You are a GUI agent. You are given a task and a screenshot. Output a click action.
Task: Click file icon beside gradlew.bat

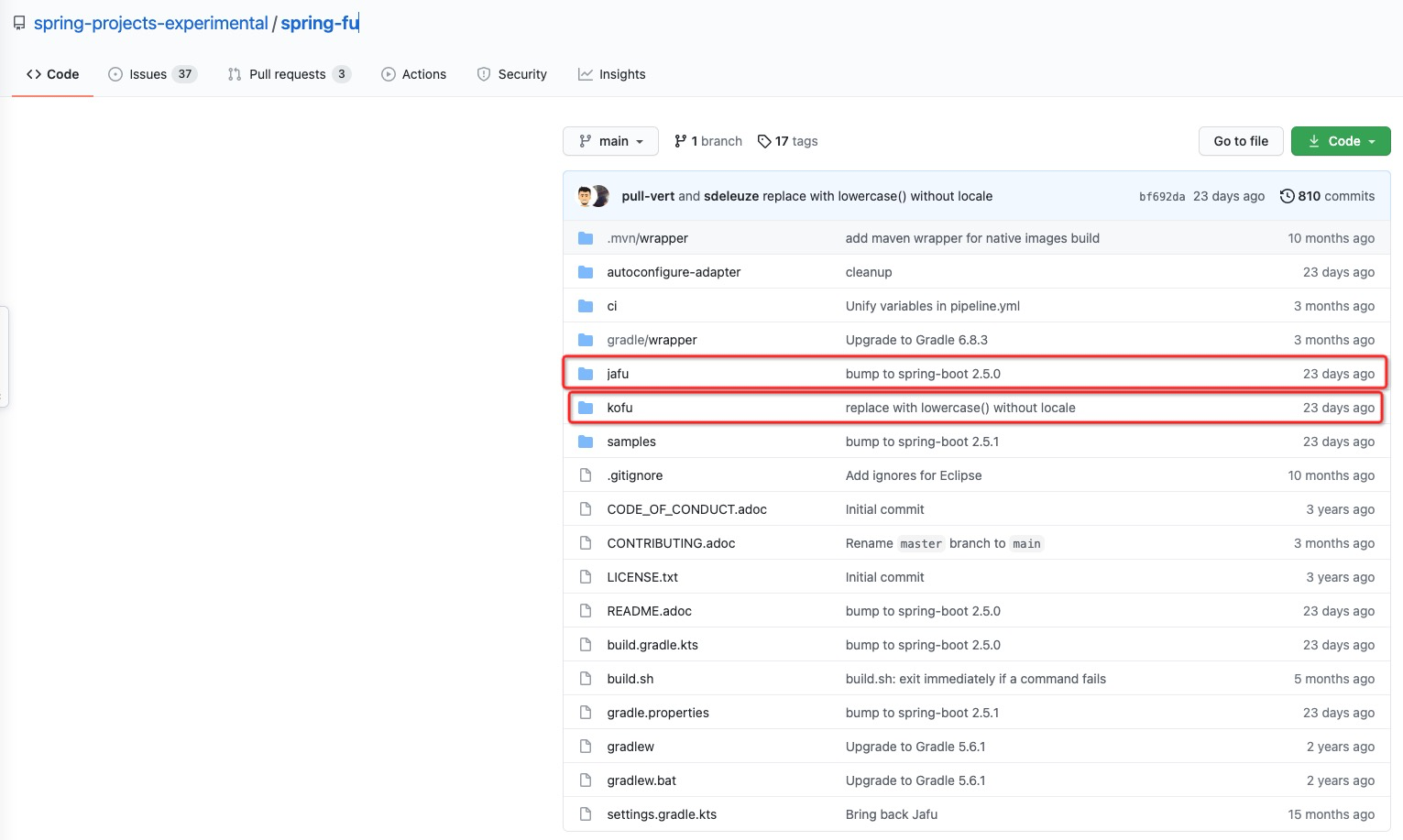[x=586, y=780]
